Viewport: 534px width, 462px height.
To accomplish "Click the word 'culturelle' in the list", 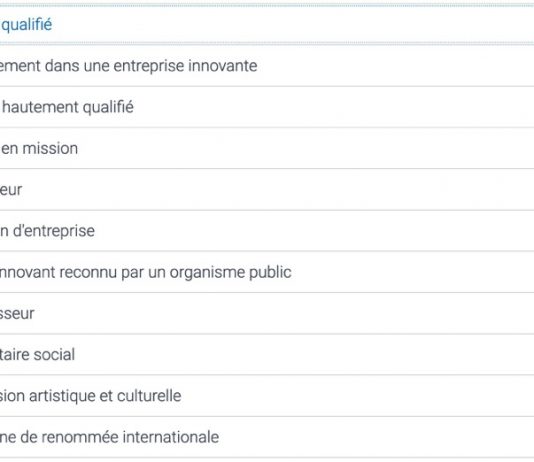I will pos(149,396).
